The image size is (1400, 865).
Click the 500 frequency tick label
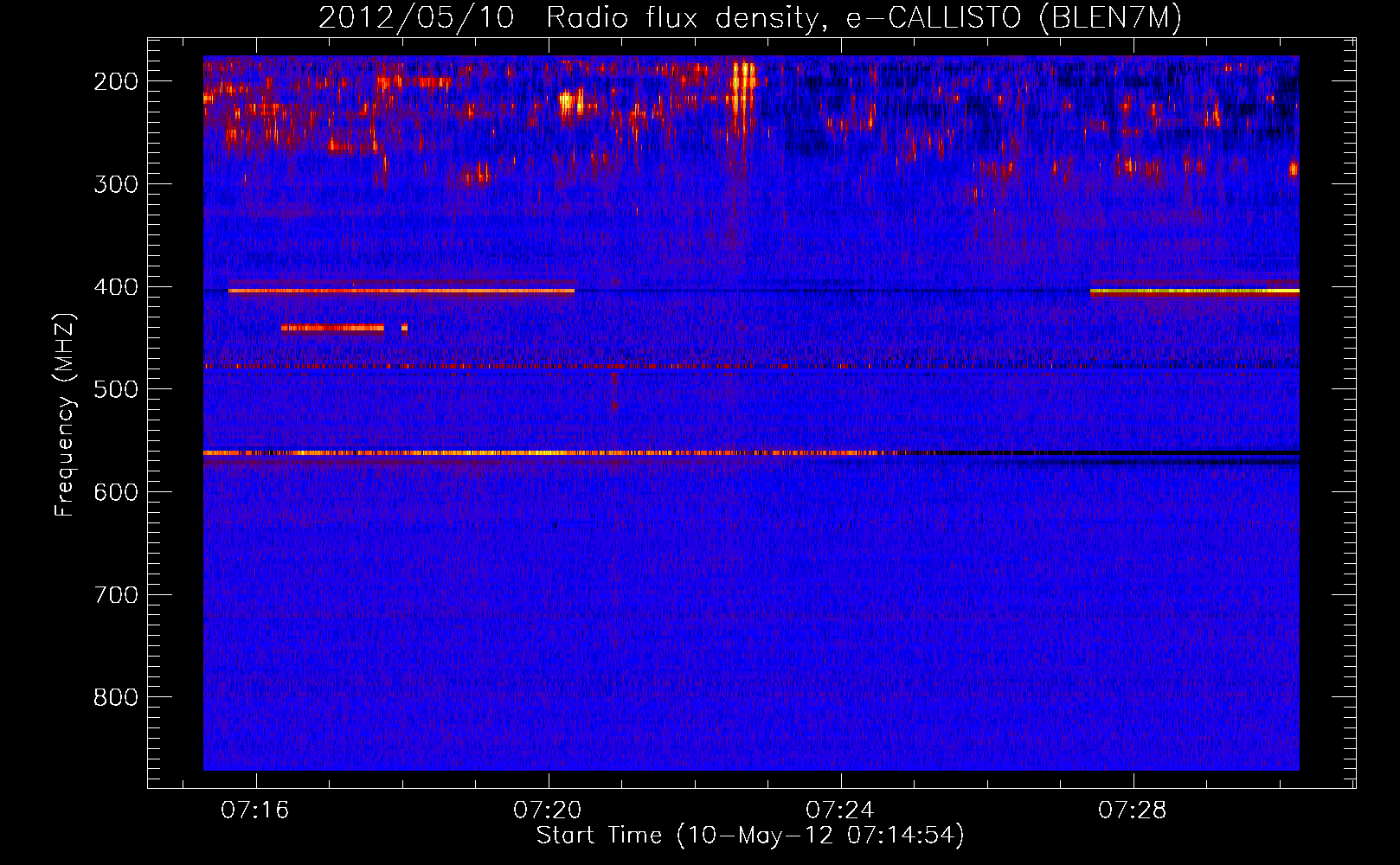click(x=116, y=389)
